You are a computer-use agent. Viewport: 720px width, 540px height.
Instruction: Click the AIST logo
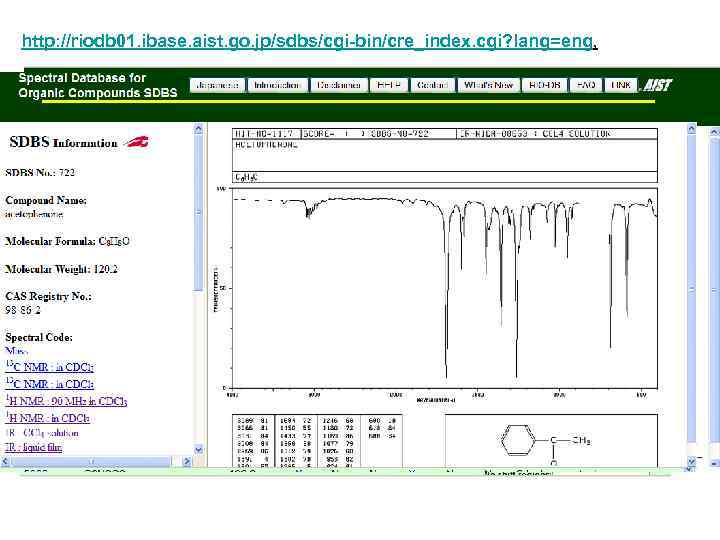[x=657, y=85]
